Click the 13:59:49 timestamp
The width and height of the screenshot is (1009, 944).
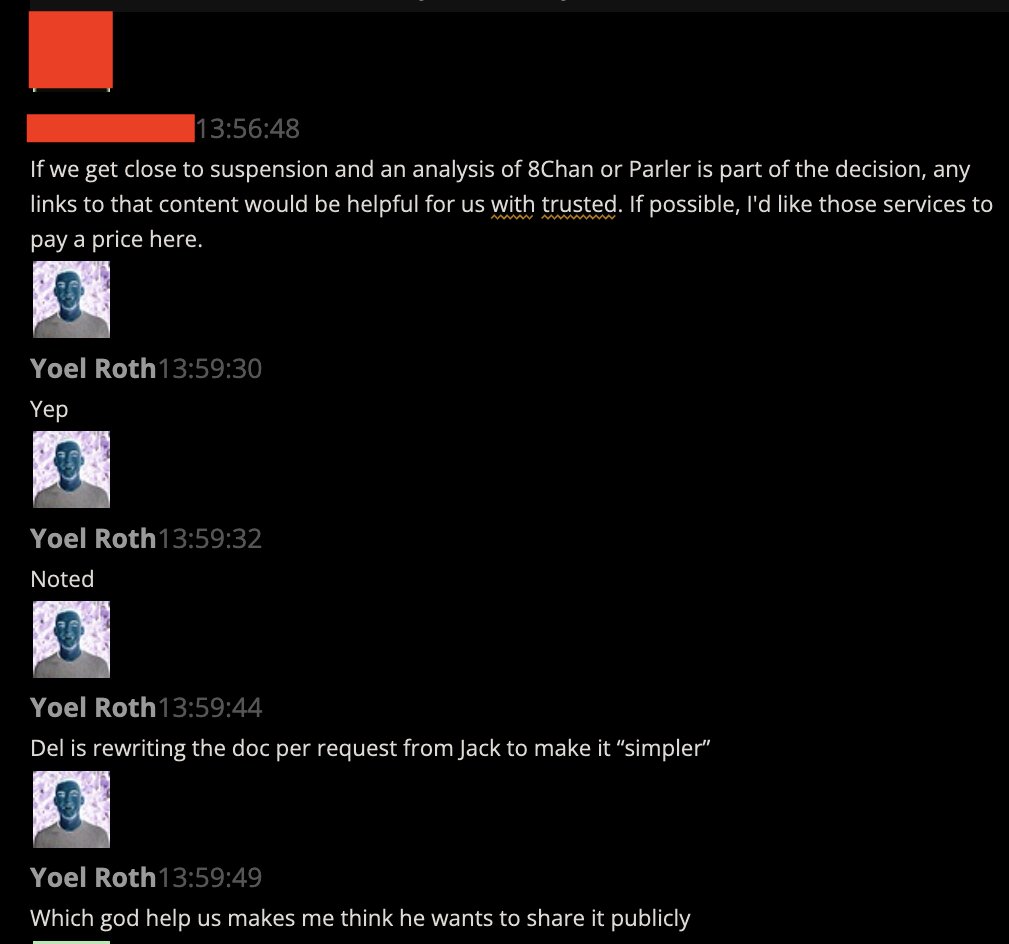click(210, 878)
